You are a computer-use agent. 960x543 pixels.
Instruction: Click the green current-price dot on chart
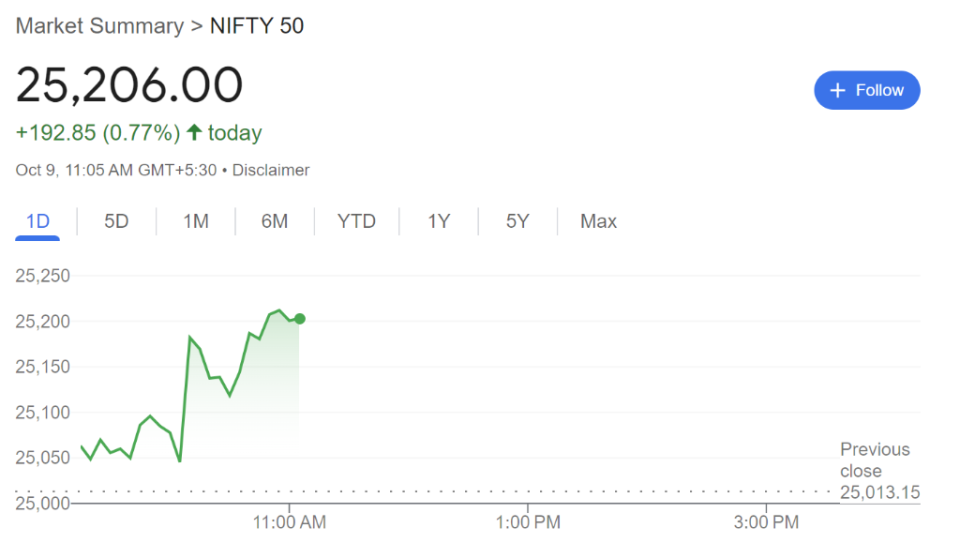coord(300,319)
